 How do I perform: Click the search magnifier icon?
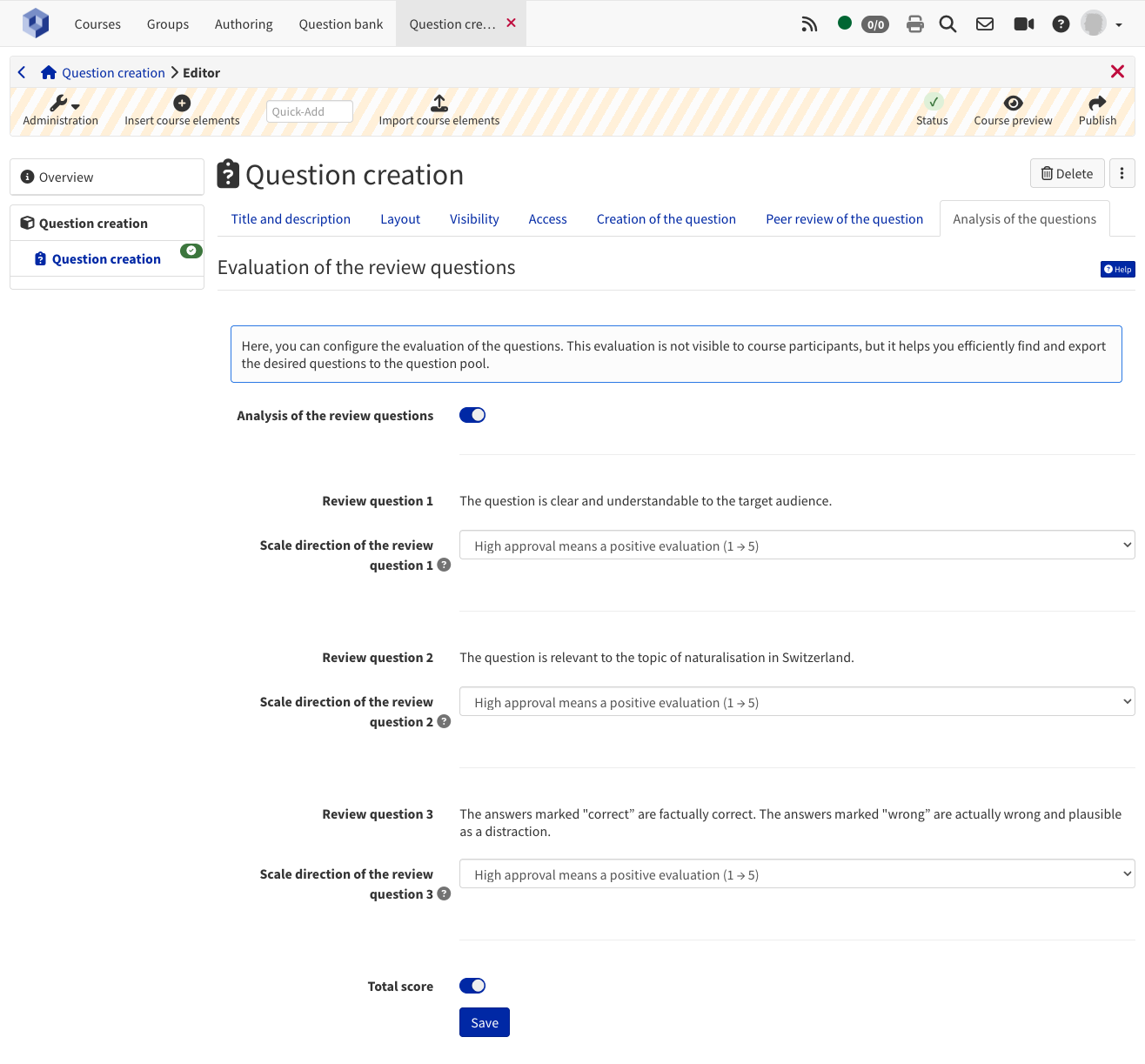947,24
